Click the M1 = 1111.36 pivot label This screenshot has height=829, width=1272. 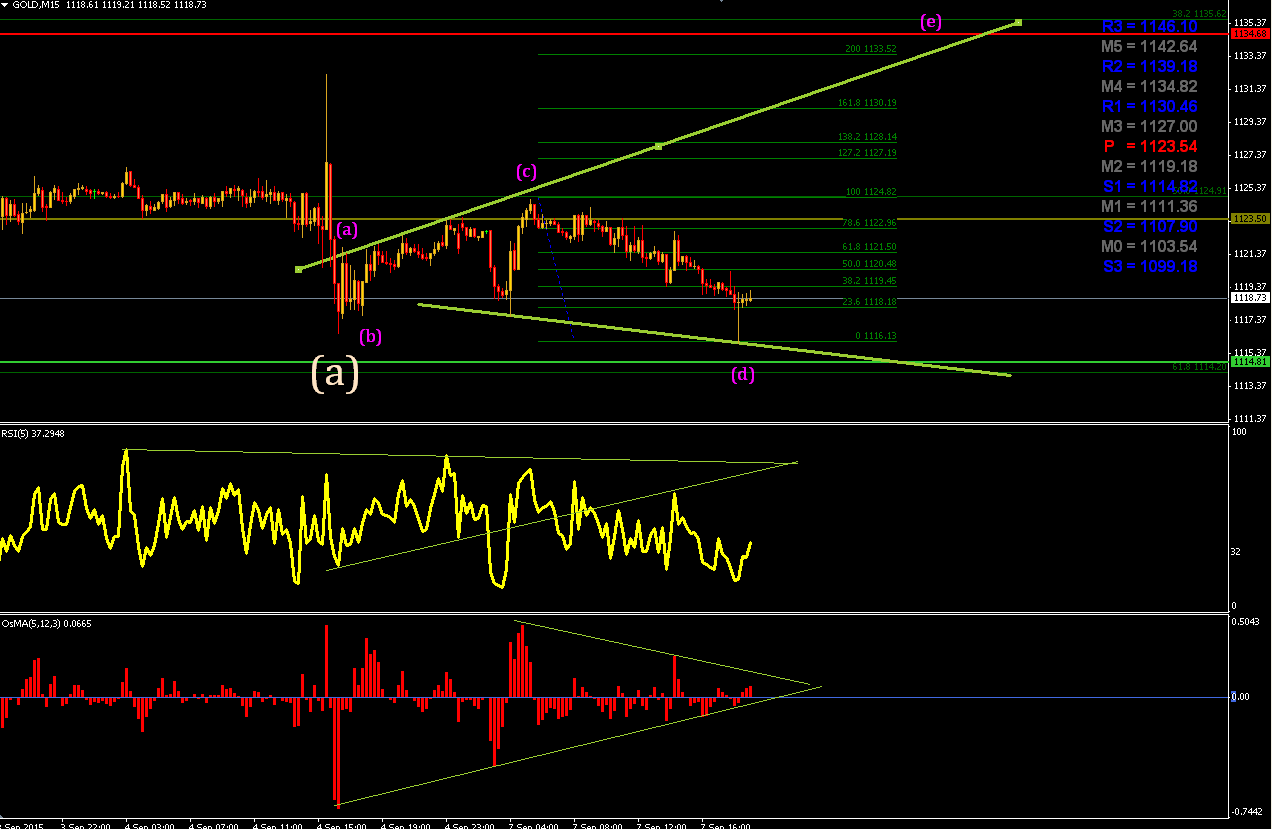(1147, 206)
